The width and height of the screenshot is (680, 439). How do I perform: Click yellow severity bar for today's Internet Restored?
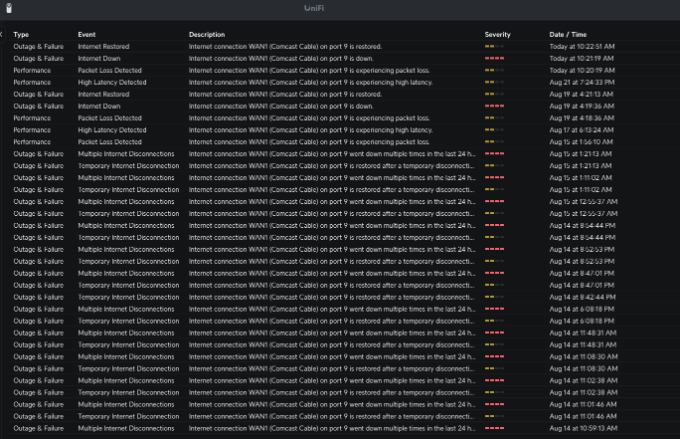tap(494, 46)
